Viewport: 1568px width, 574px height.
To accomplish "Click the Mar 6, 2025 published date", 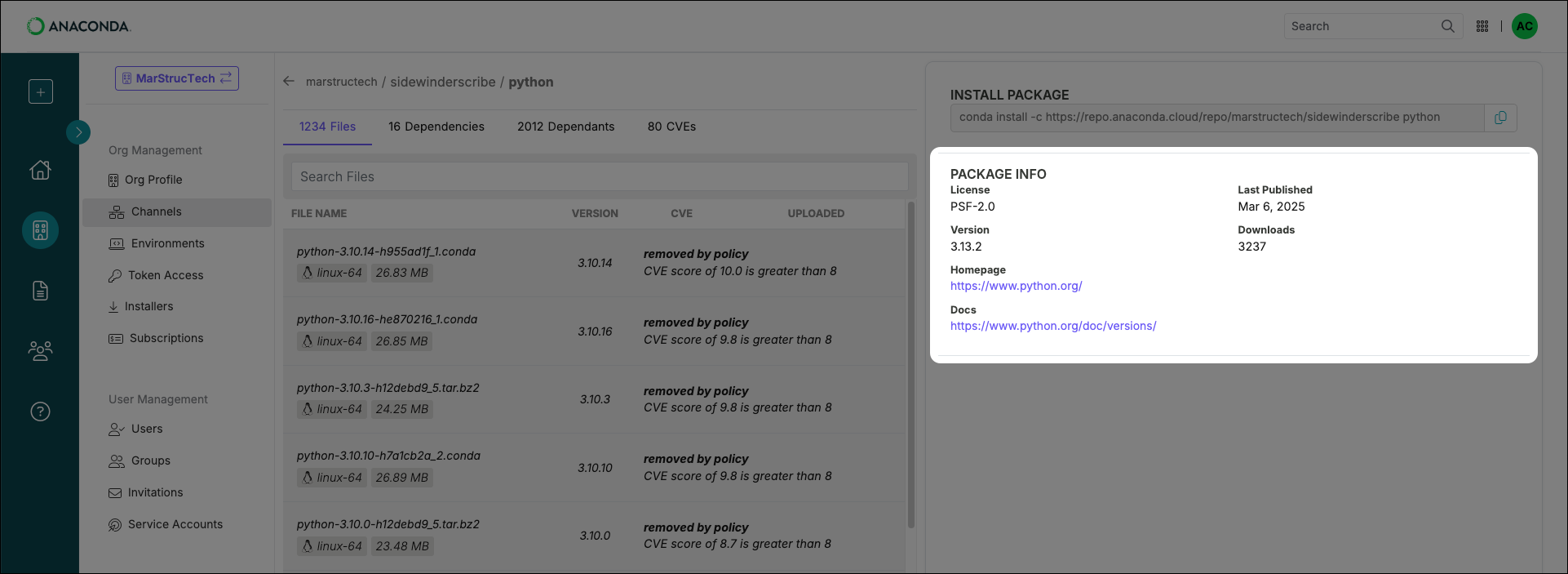I will [x=1271, y=207].
